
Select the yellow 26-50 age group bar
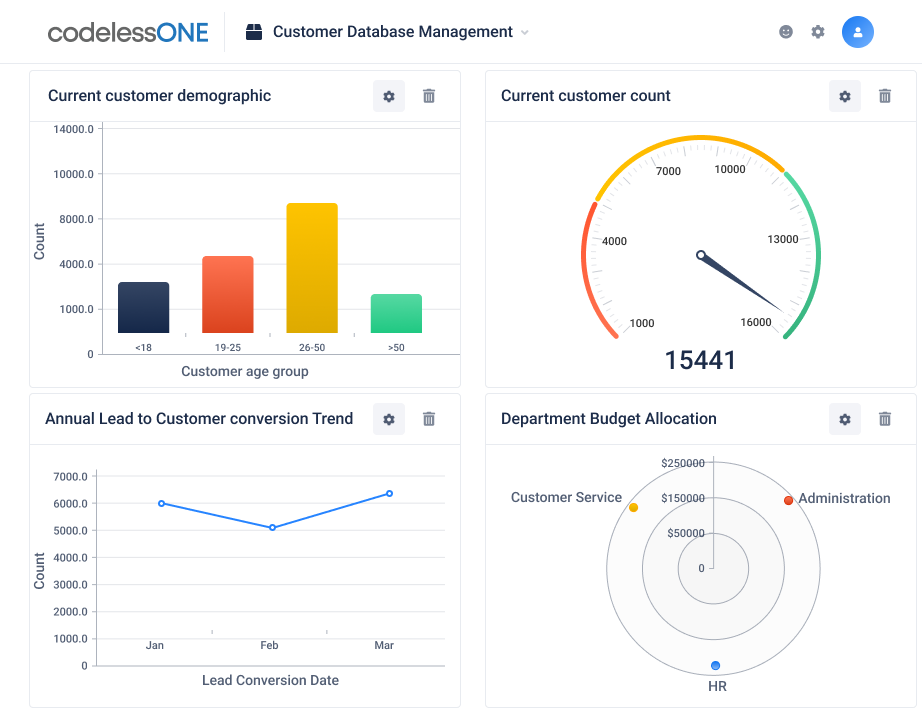point(312,268)
